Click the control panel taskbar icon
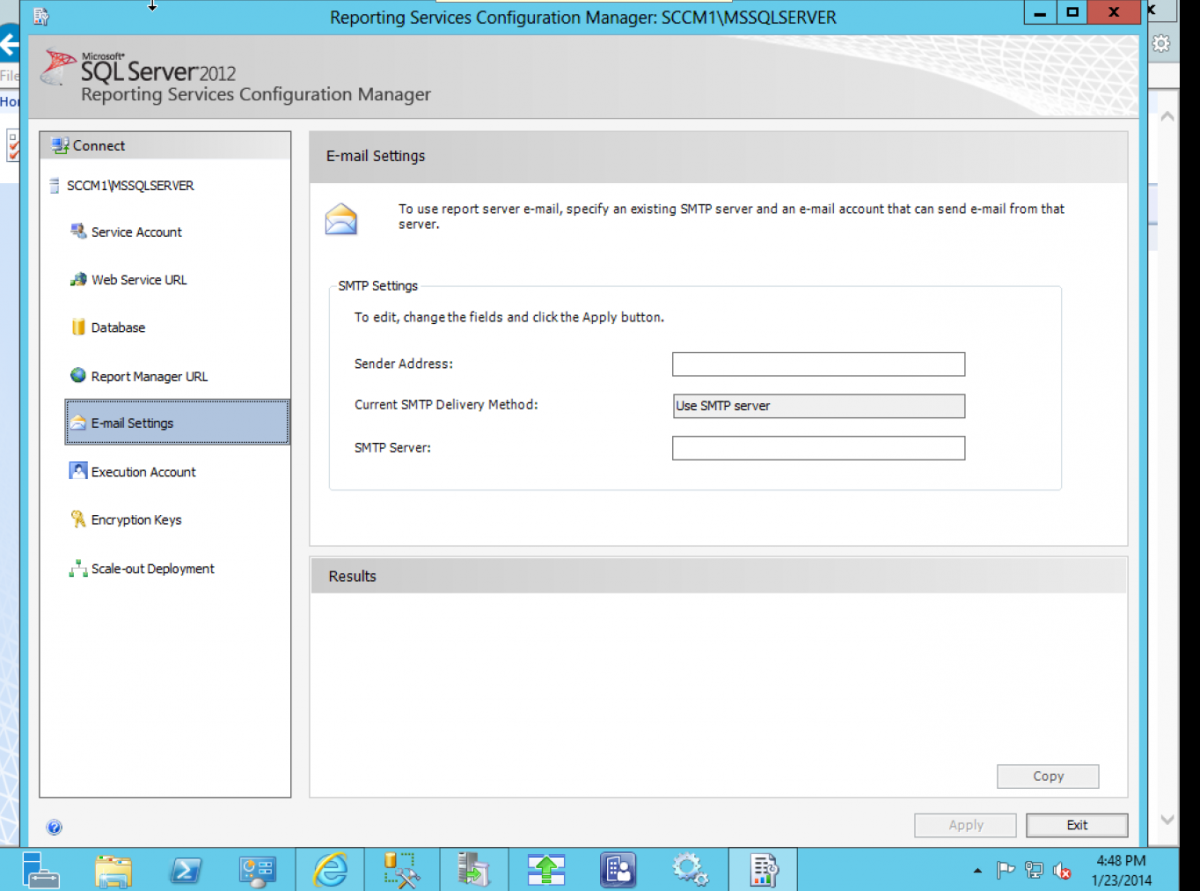 pyautogui.click(x=258, y=870)
